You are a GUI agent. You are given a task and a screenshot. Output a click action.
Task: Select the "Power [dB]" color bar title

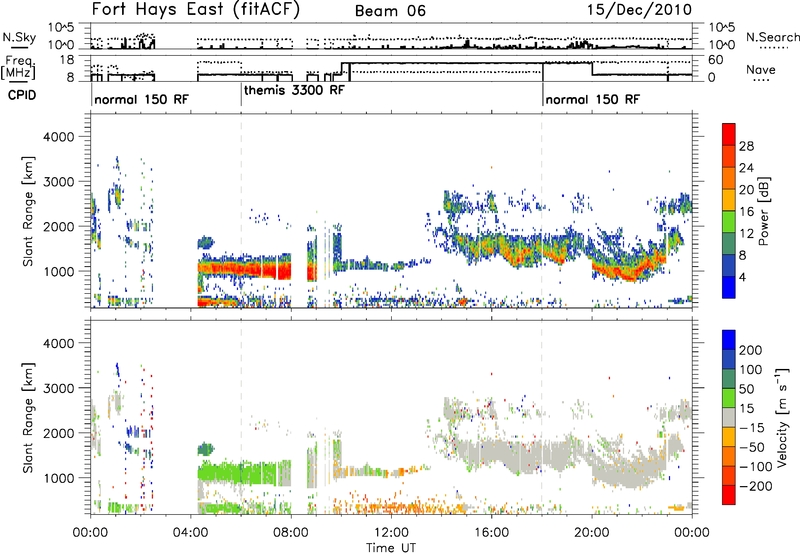763,211
